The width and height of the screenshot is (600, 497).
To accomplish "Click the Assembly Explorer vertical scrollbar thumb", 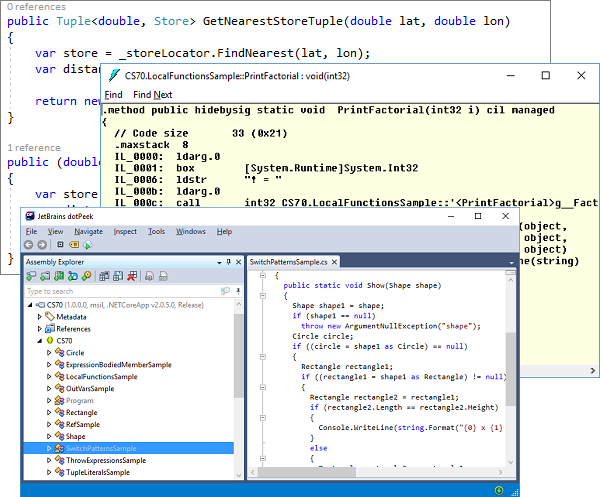I will tap(238, 356).
